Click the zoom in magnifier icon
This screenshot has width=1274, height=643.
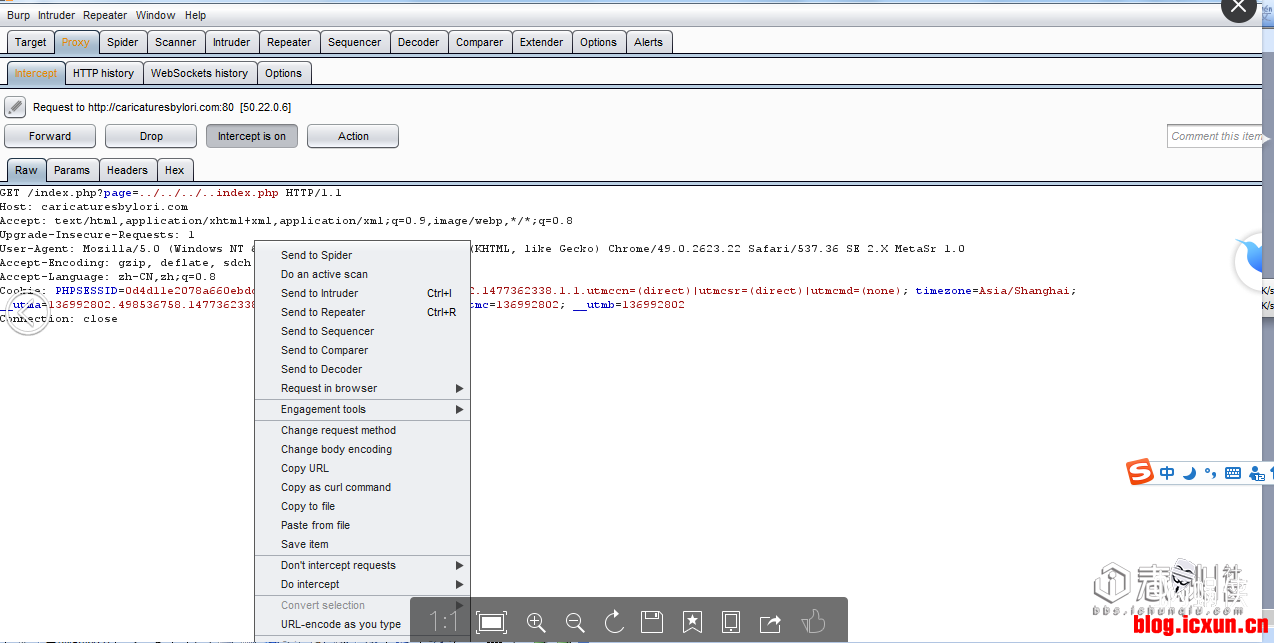536,622
